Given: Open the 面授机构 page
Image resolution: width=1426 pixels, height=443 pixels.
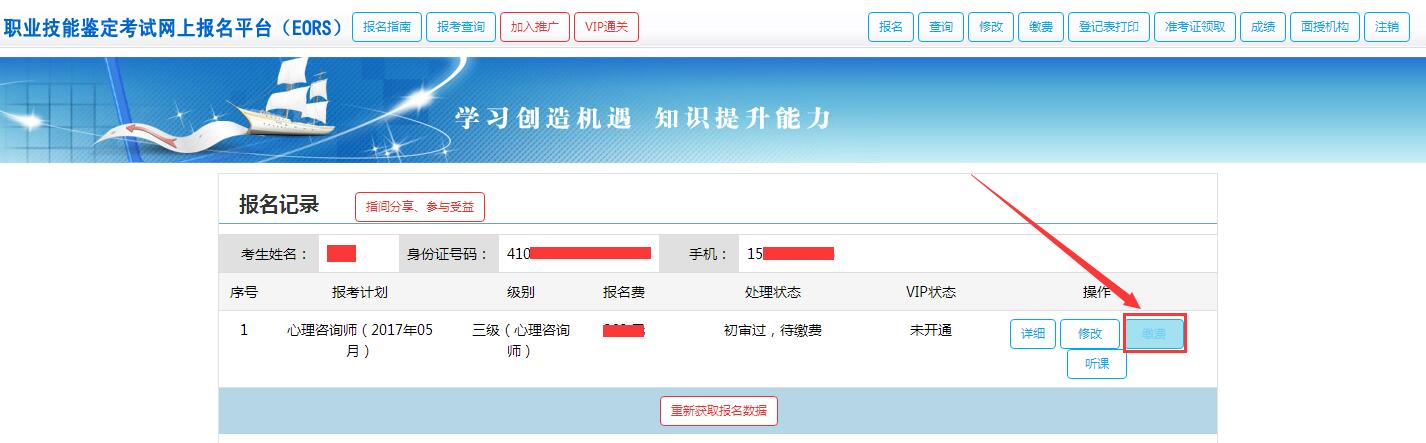Looking at the screenshot, I should coord(1325,27).
